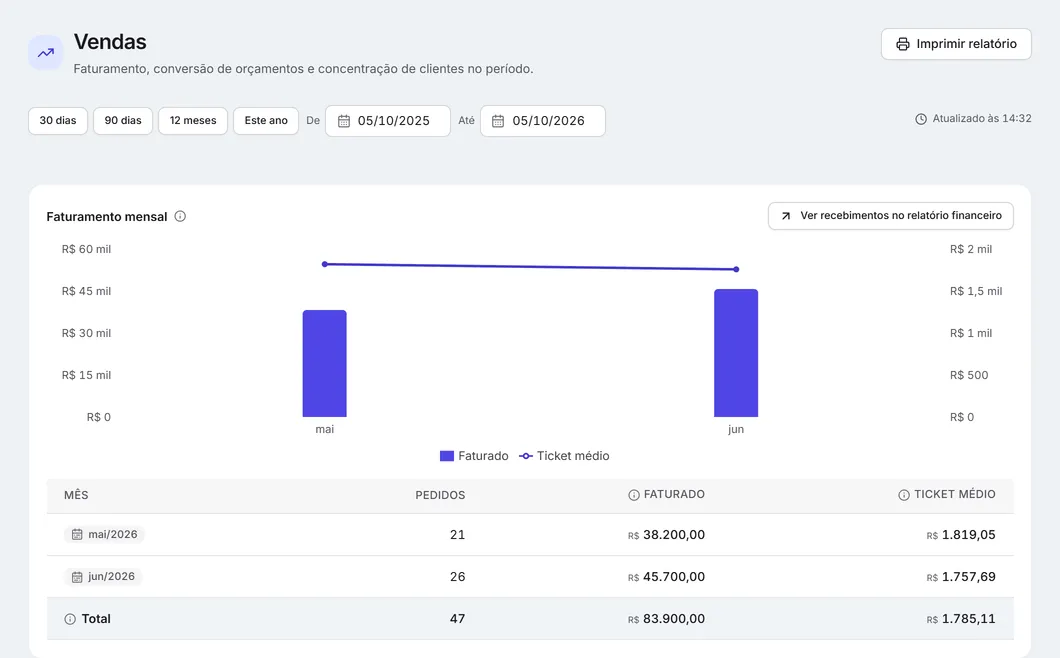Click the R$ 83.900,00 total value
This screenshot has width=1060, height=658.
pyautogui.click(x=666, y=619)
